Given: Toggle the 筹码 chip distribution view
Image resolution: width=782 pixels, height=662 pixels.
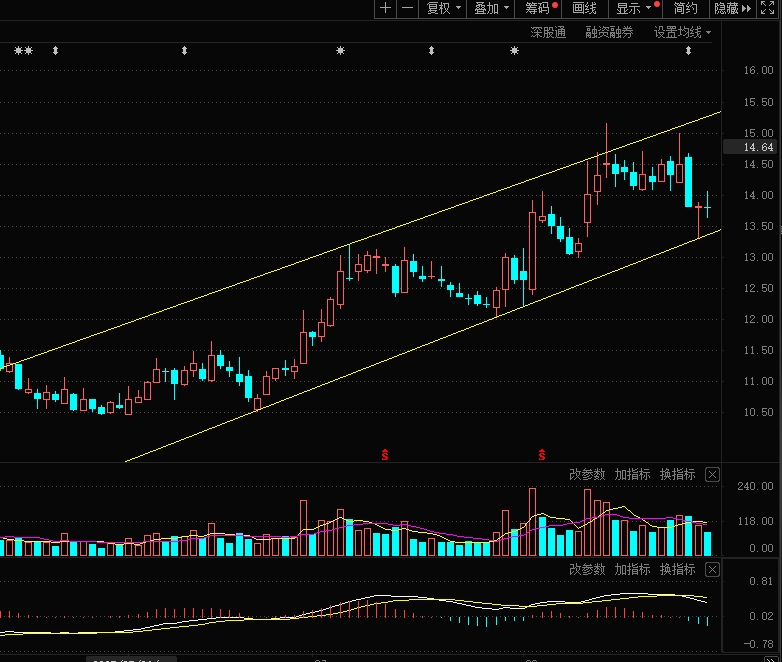Looking at the screenshot, I should (540, 8).
